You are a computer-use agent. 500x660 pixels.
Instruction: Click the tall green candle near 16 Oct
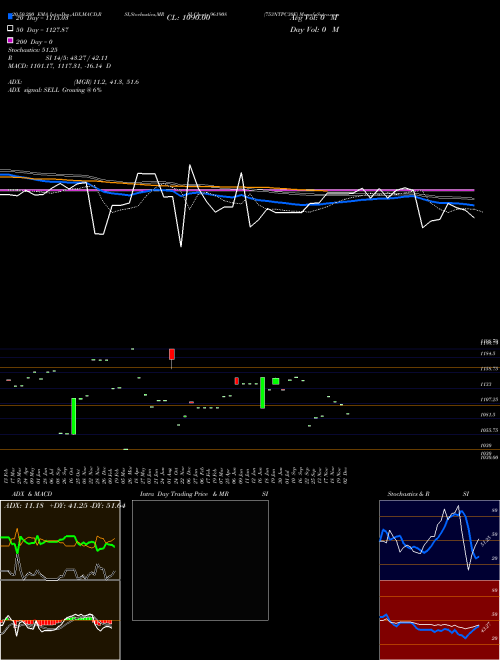point(74,416)
